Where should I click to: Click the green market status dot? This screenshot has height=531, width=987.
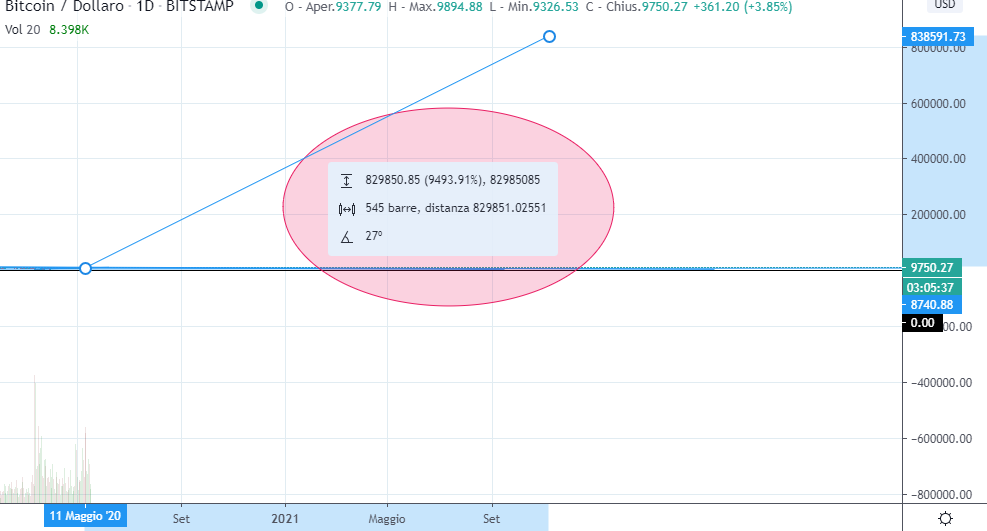[x=258, y=6]
